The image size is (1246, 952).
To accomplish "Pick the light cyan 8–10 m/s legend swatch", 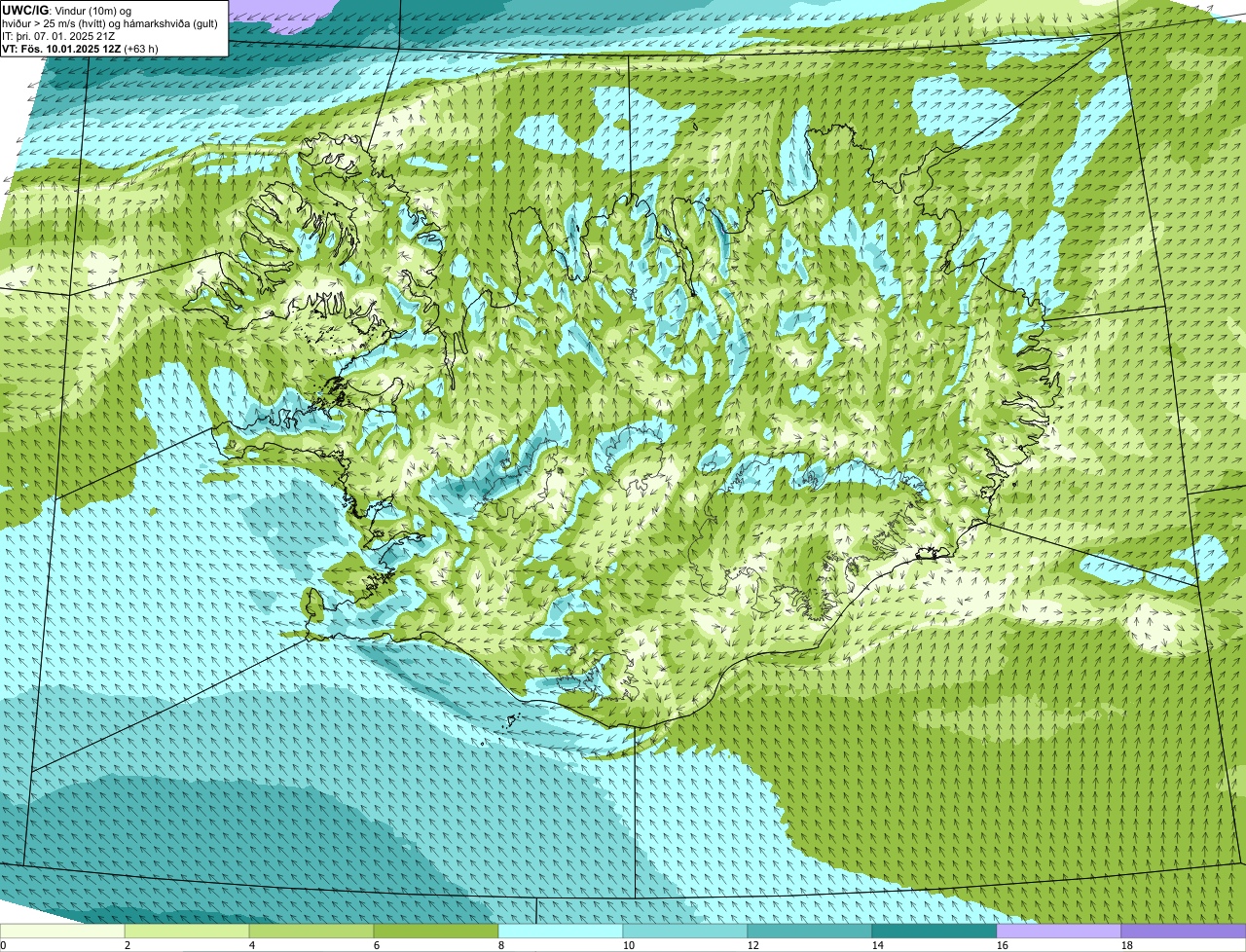I will coord(561,932).
